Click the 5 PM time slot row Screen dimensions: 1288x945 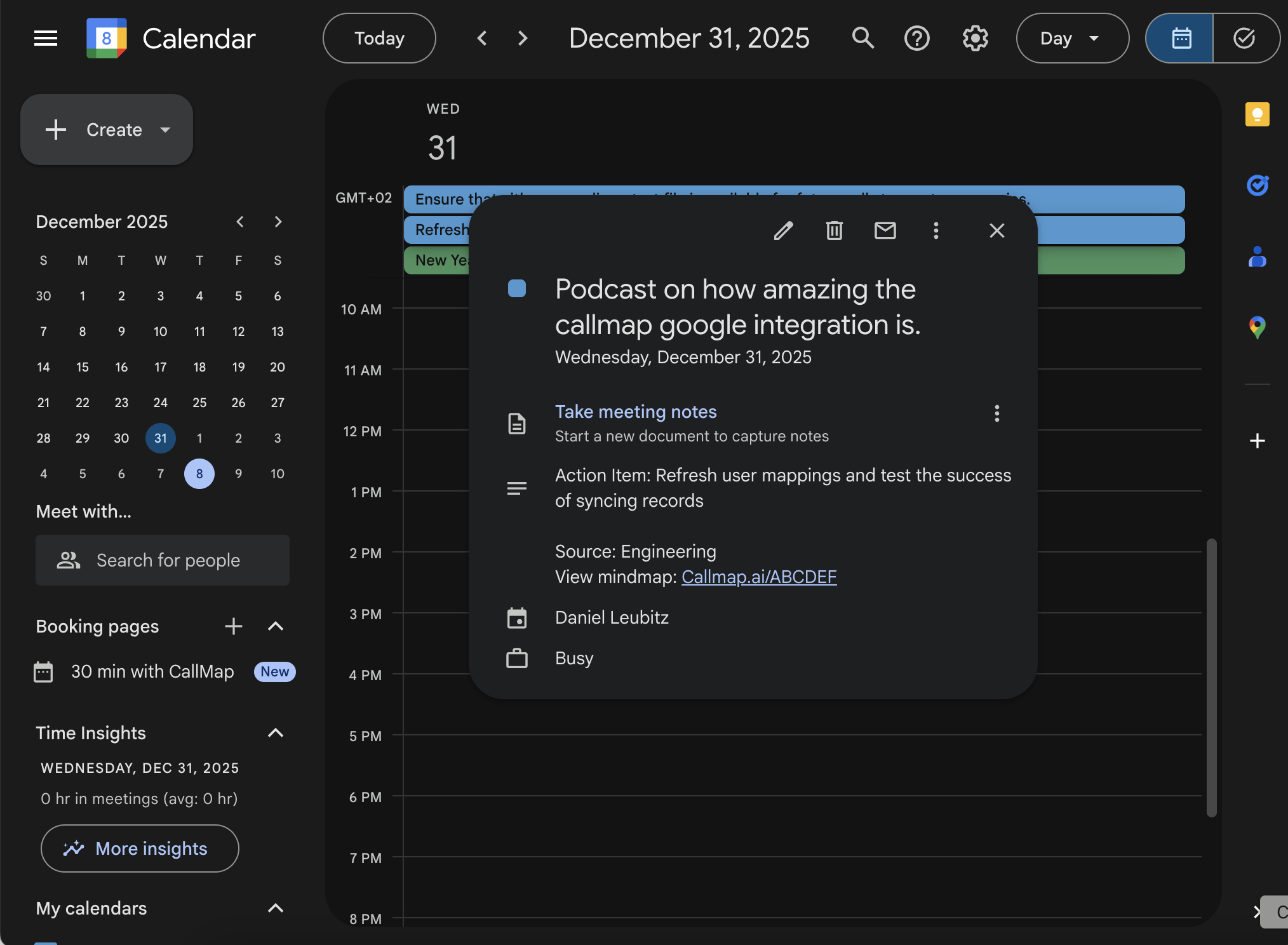click(802, 766)
